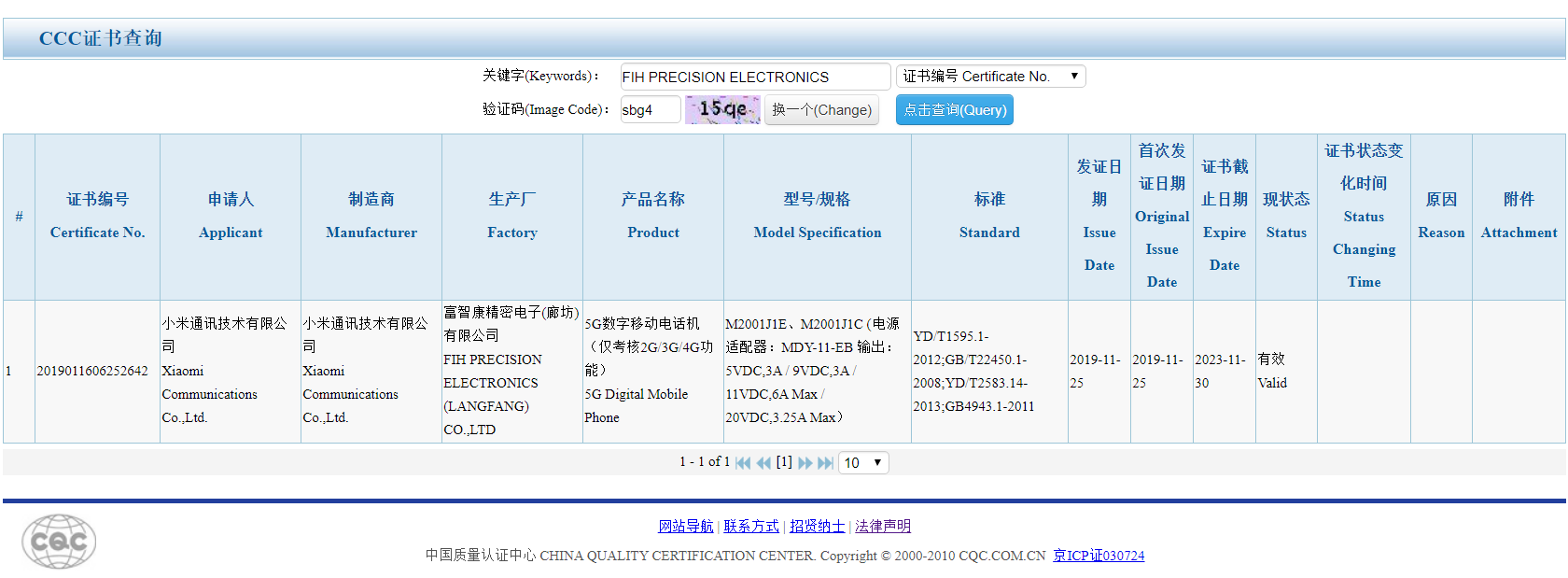
Task: Open the rows-per-page dropdown showing 10
Action: tap(863, 463)
